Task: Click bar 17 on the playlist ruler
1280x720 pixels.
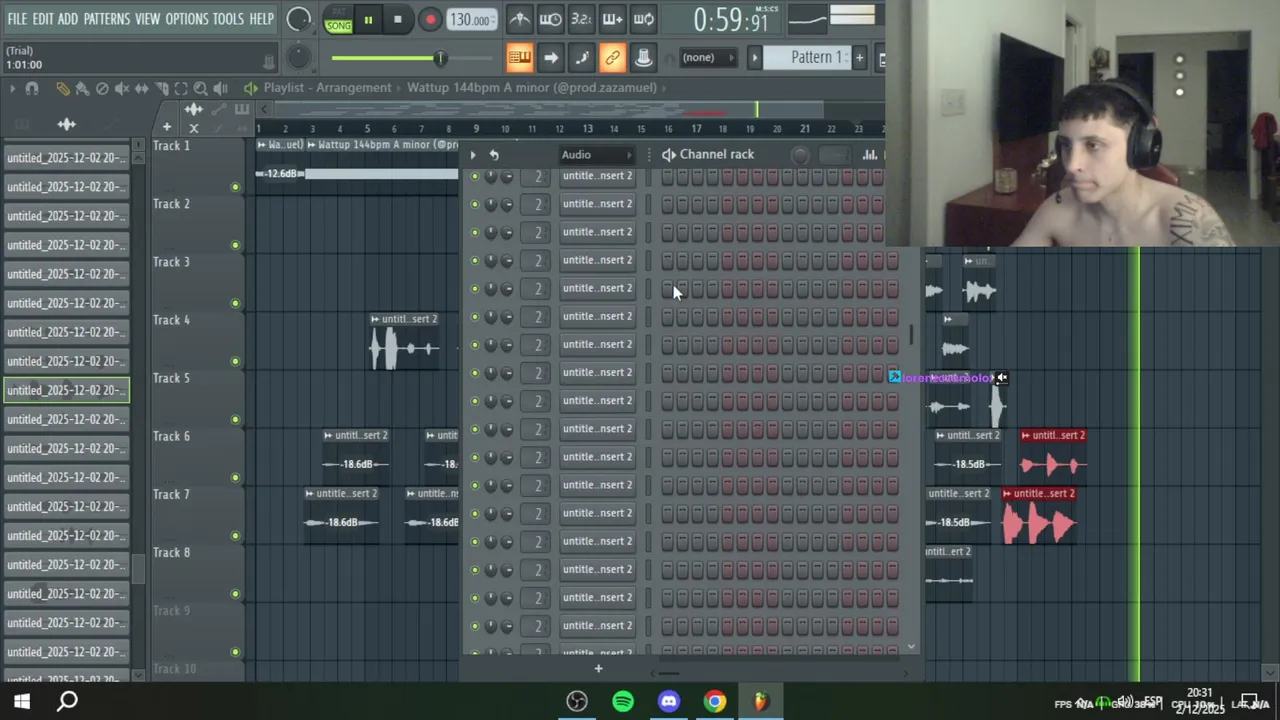Action: pyautogui.click(x=696, y=129)
